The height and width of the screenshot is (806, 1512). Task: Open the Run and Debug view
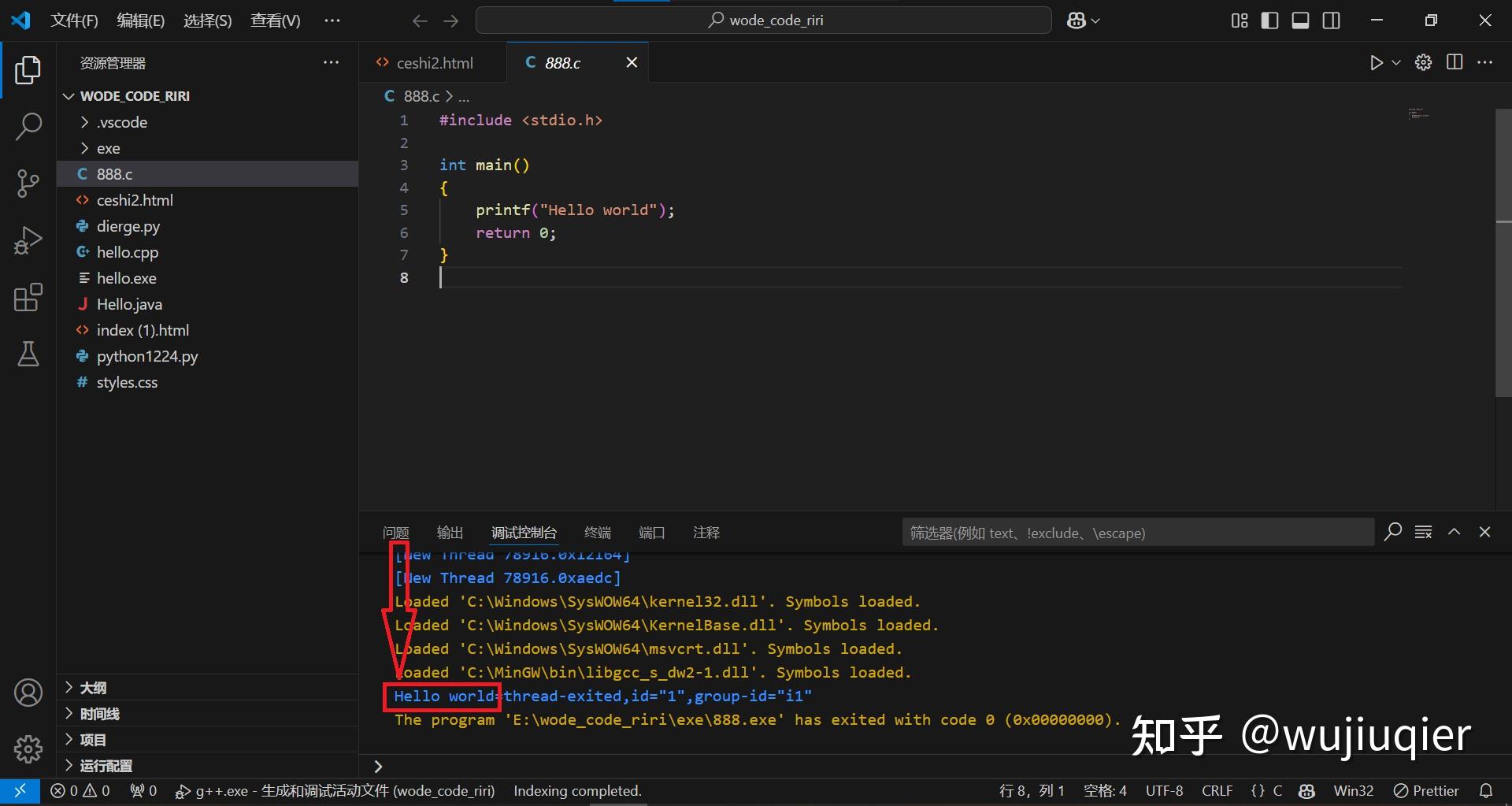coord(28,240)
